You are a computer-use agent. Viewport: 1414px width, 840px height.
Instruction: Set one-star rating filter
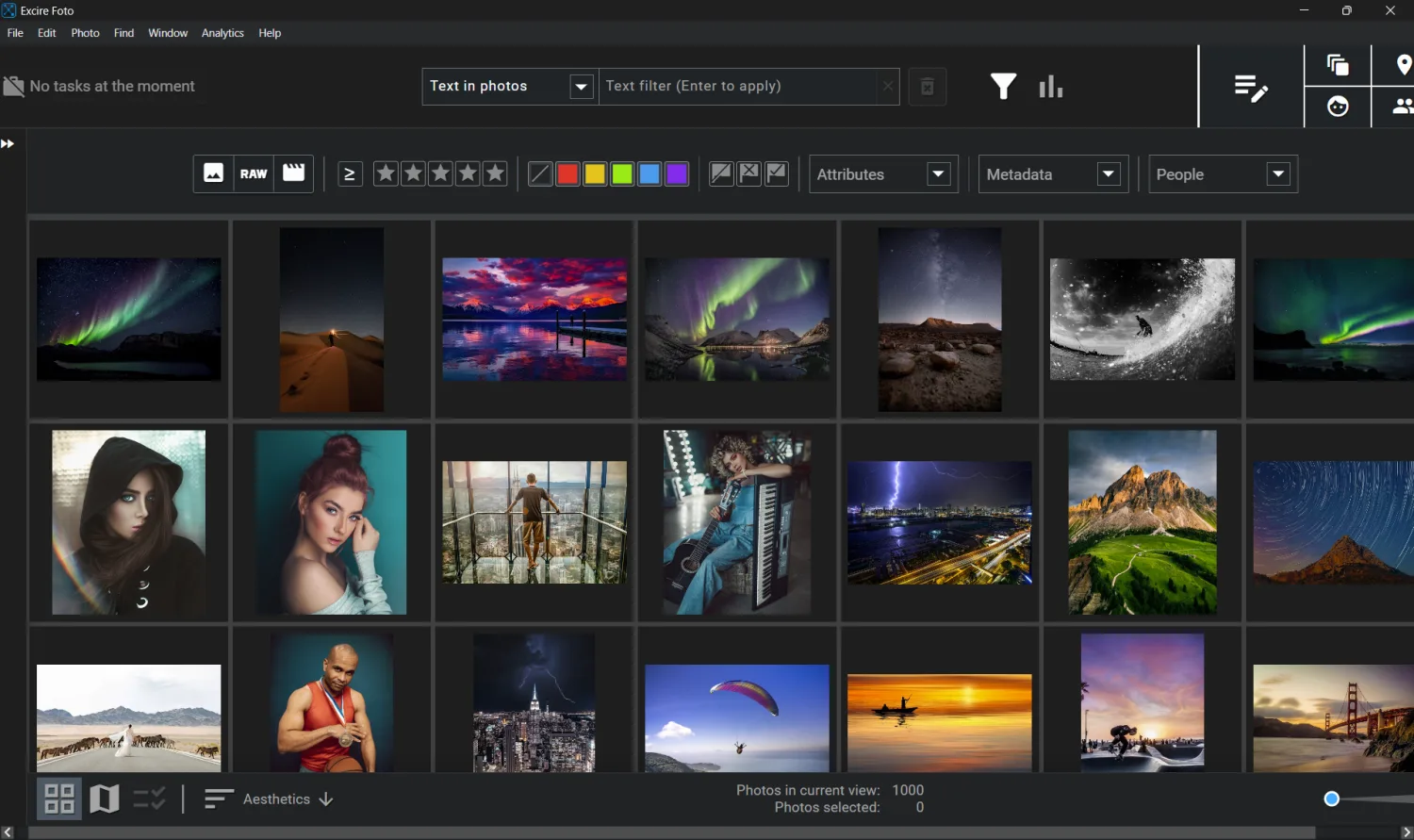pyautogui.click(x=386, y=173)
